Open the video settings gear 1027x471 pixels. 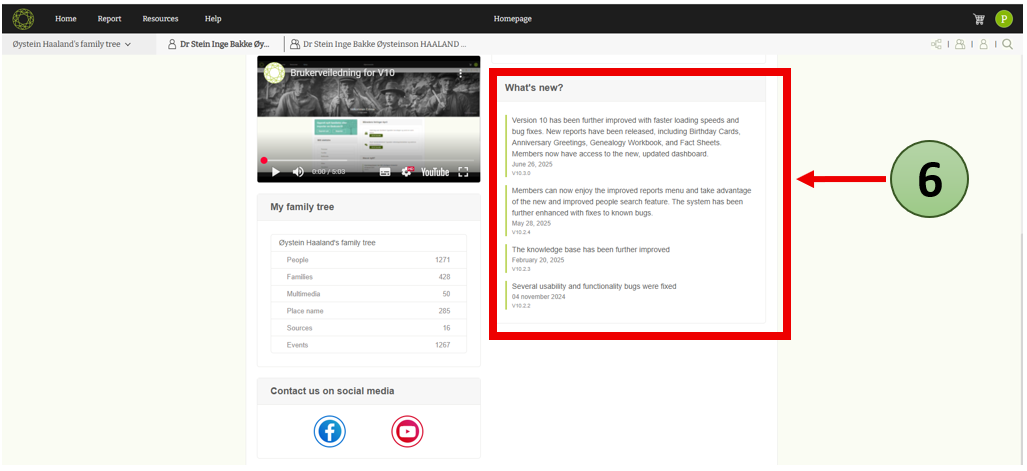408,172
